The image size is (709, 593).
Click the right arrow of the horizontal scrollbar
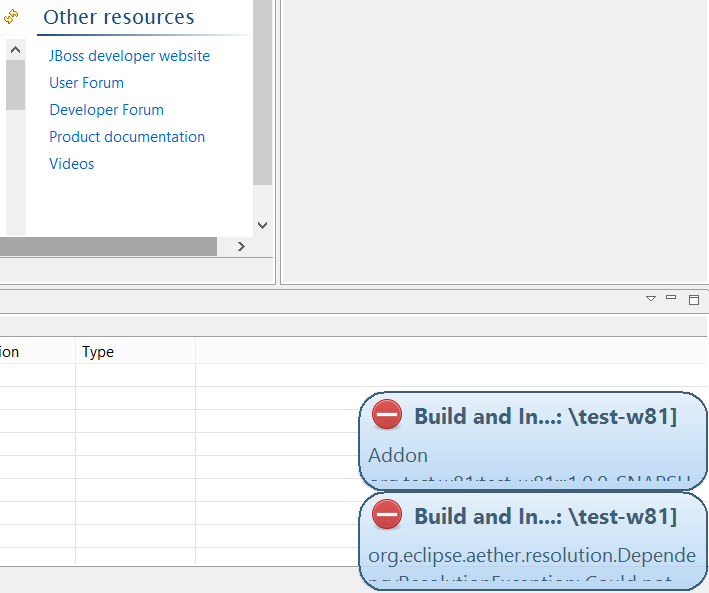point(240,246)
